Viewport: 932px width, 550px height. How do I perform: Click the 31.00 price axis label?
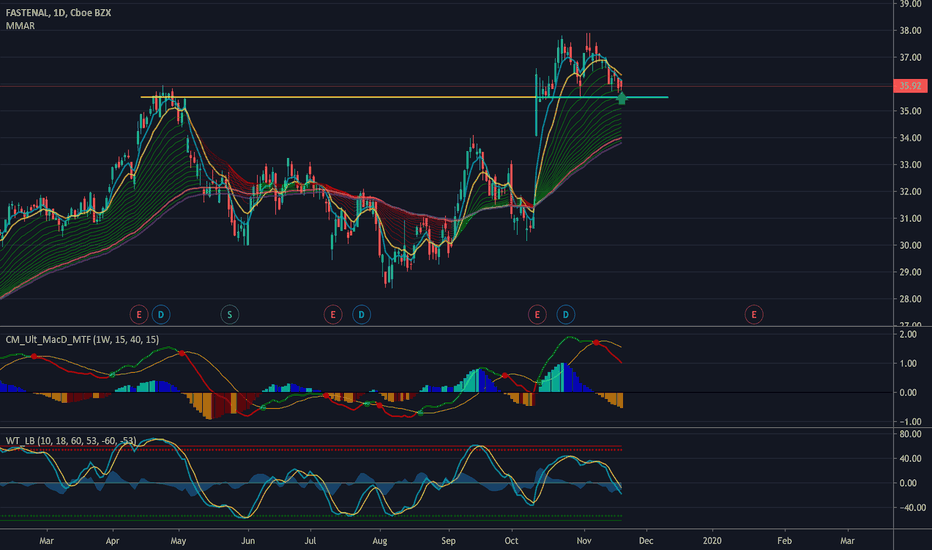coord(910,218)
